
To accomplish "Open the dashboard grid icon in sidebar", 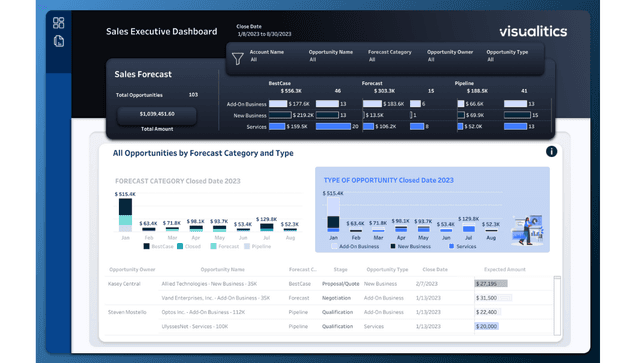I will pyautogui.click(x=58, y=23).
